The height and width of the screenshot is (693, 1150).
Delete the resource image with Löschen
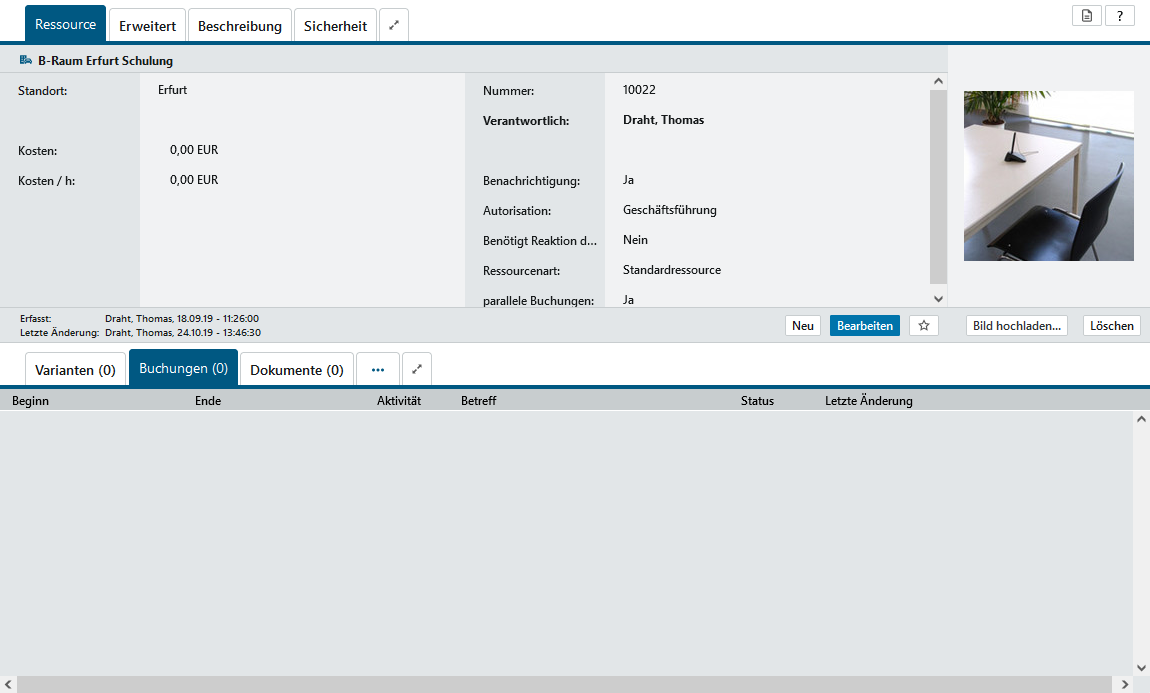[x=1111, y=326]
